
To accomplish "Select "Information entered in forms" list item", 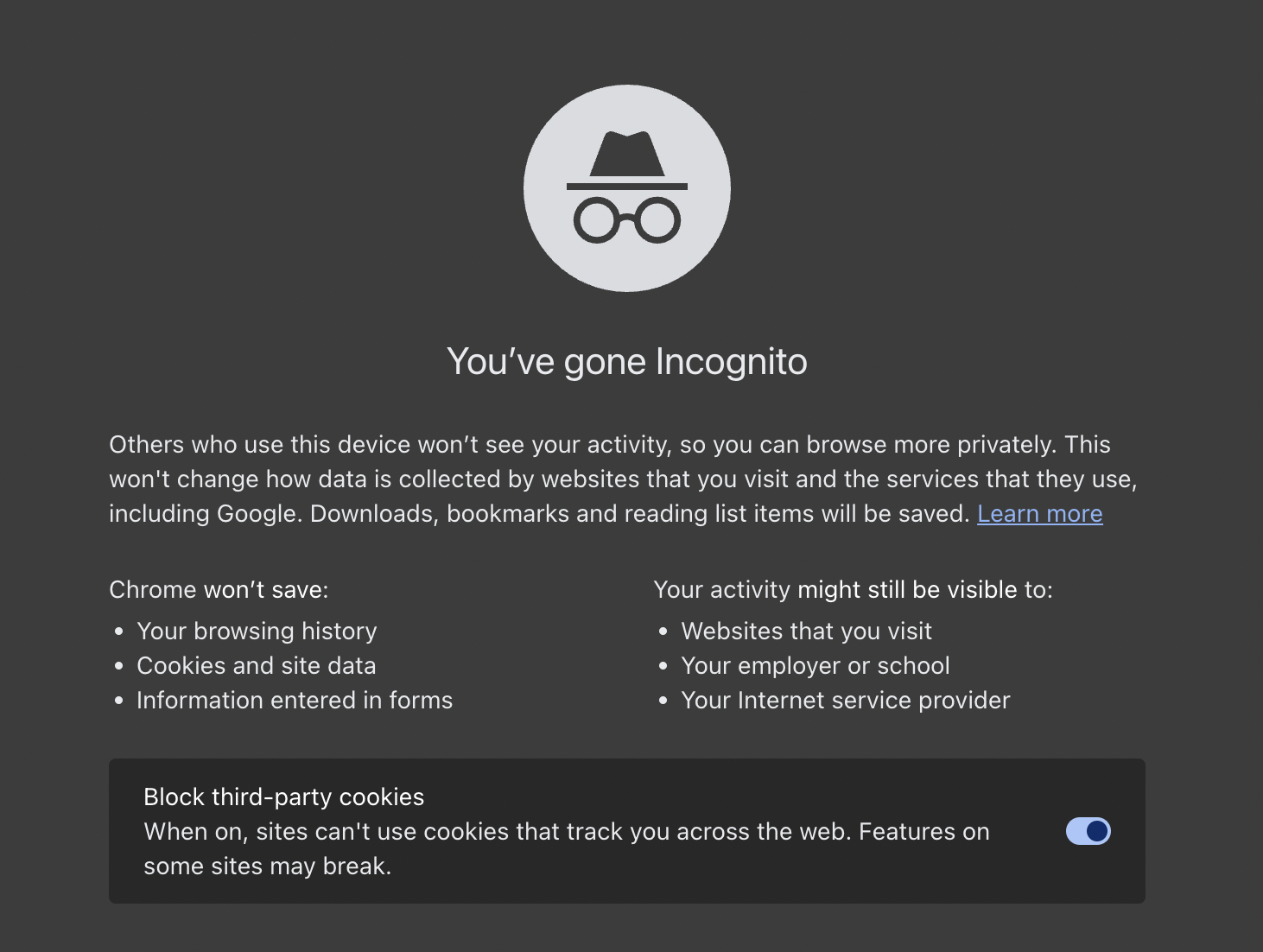I will point(294,701).
